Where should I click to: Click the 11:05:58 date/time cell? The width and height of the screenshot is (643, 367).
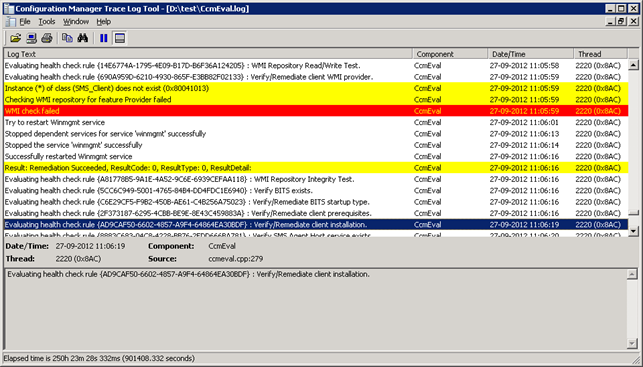click(x=524, y=66)
